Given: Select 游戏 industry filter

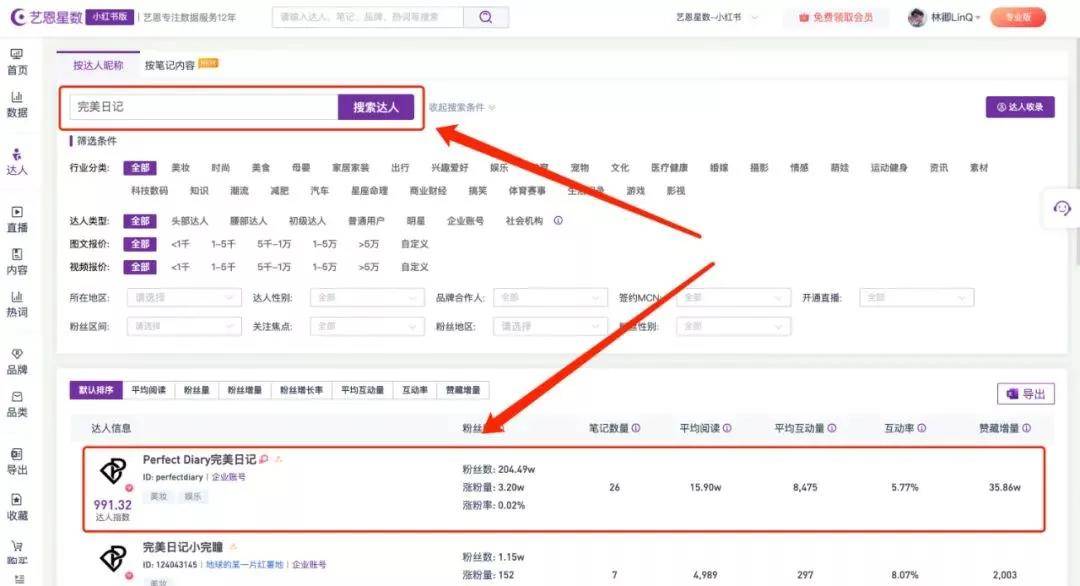Looking at the screenshot, I should pos(636,191).
